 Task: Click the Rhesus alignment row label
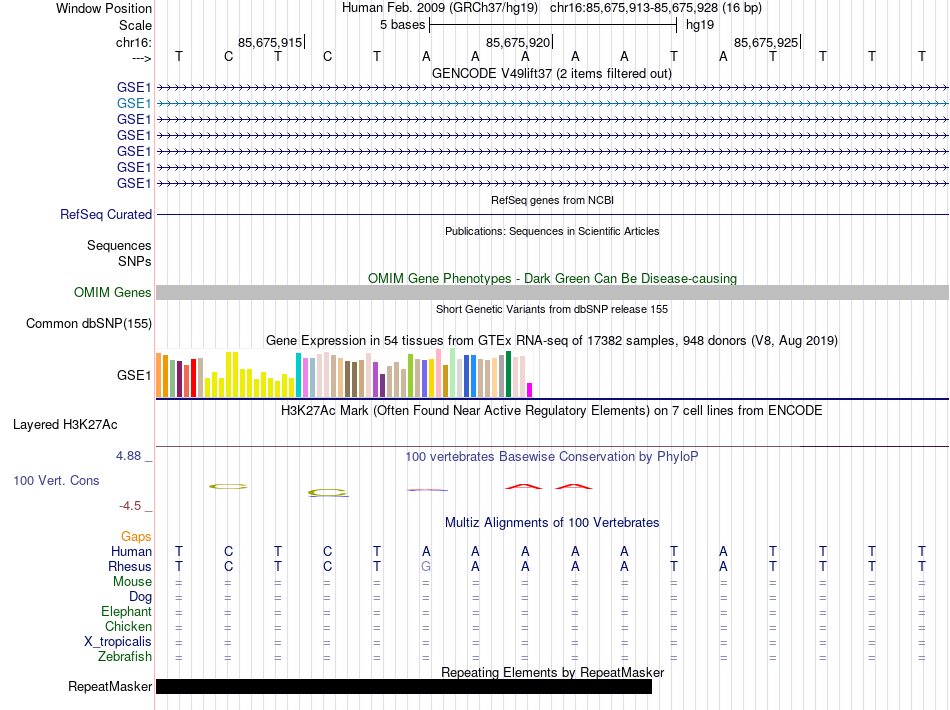[x=130, y=566]
